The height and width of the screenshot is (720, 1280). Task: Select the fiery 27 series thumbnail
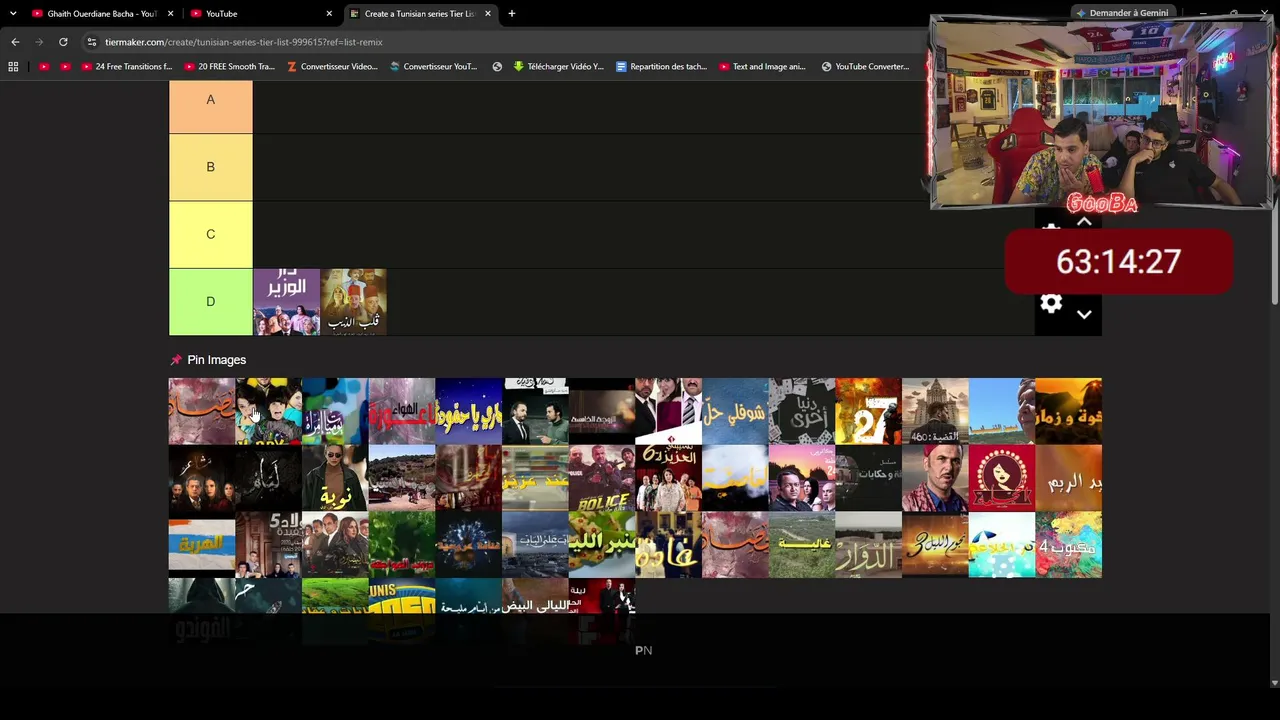[x=868, y=411]
